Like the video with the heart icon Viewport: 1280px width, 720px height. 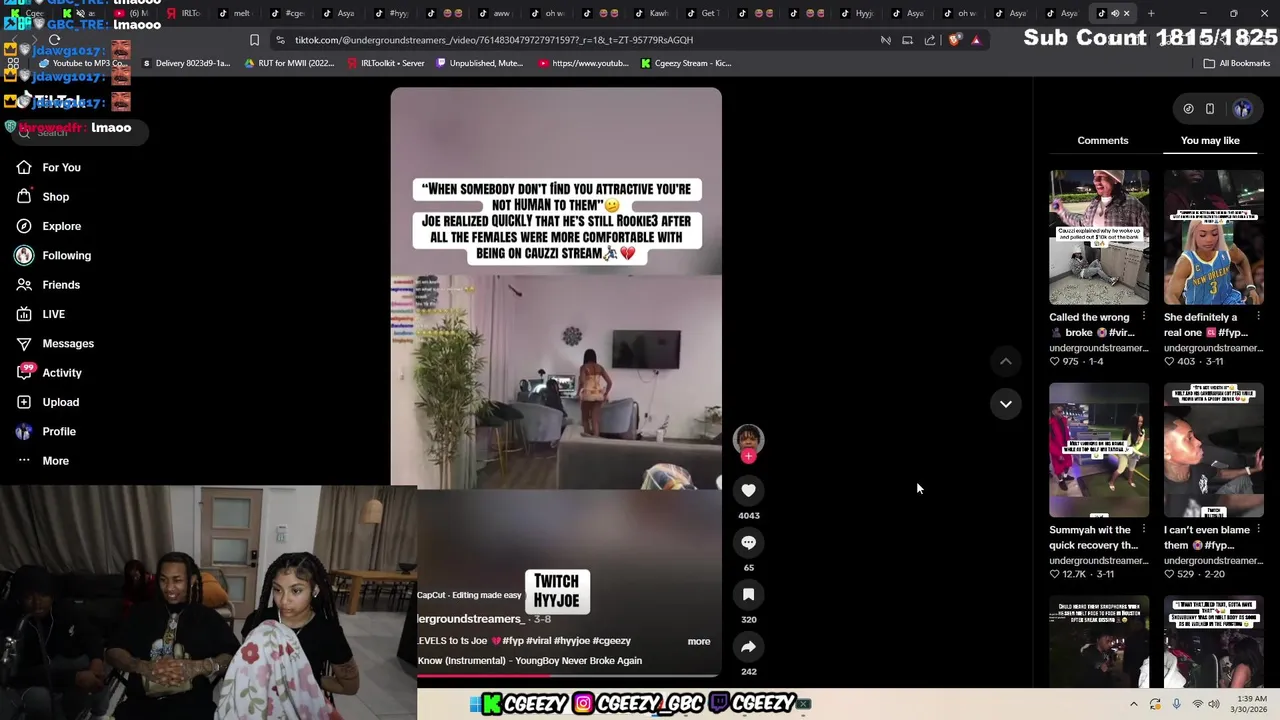(748, 490)
